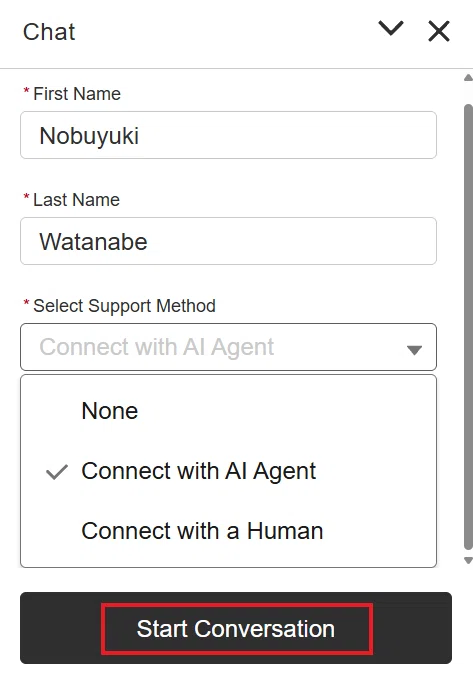Click the First Name label
Image resolution: width=473 pixels, height=685 pixels.
pos(77,93)
